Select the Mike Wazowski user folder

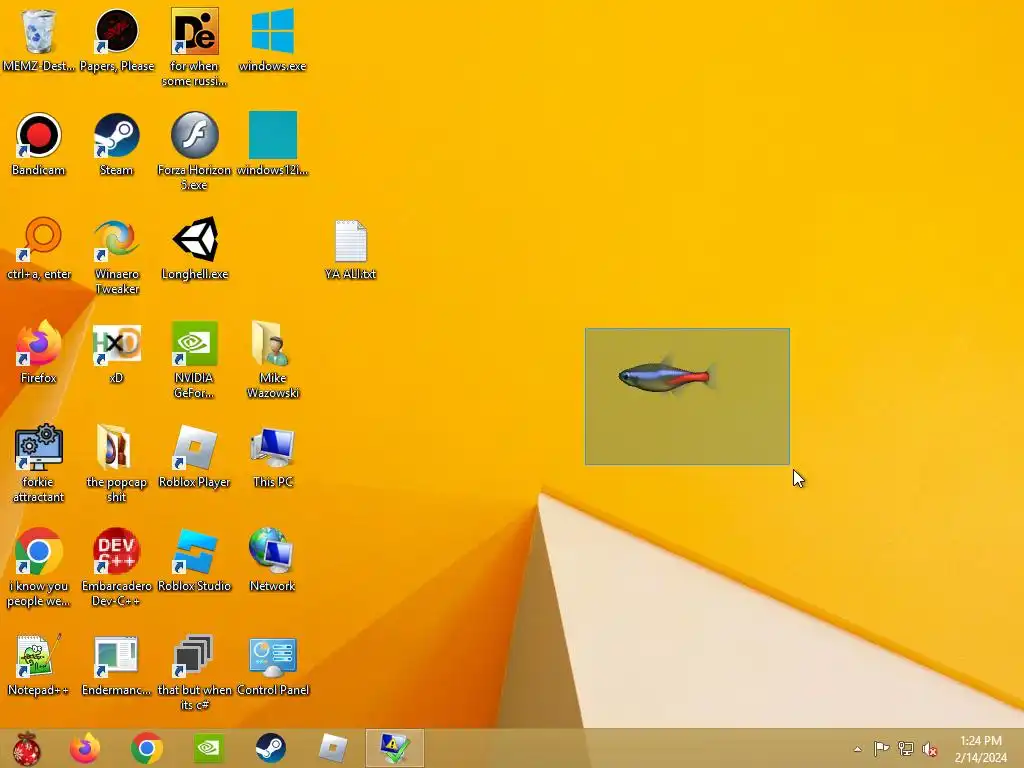click(x=272, y=359)
